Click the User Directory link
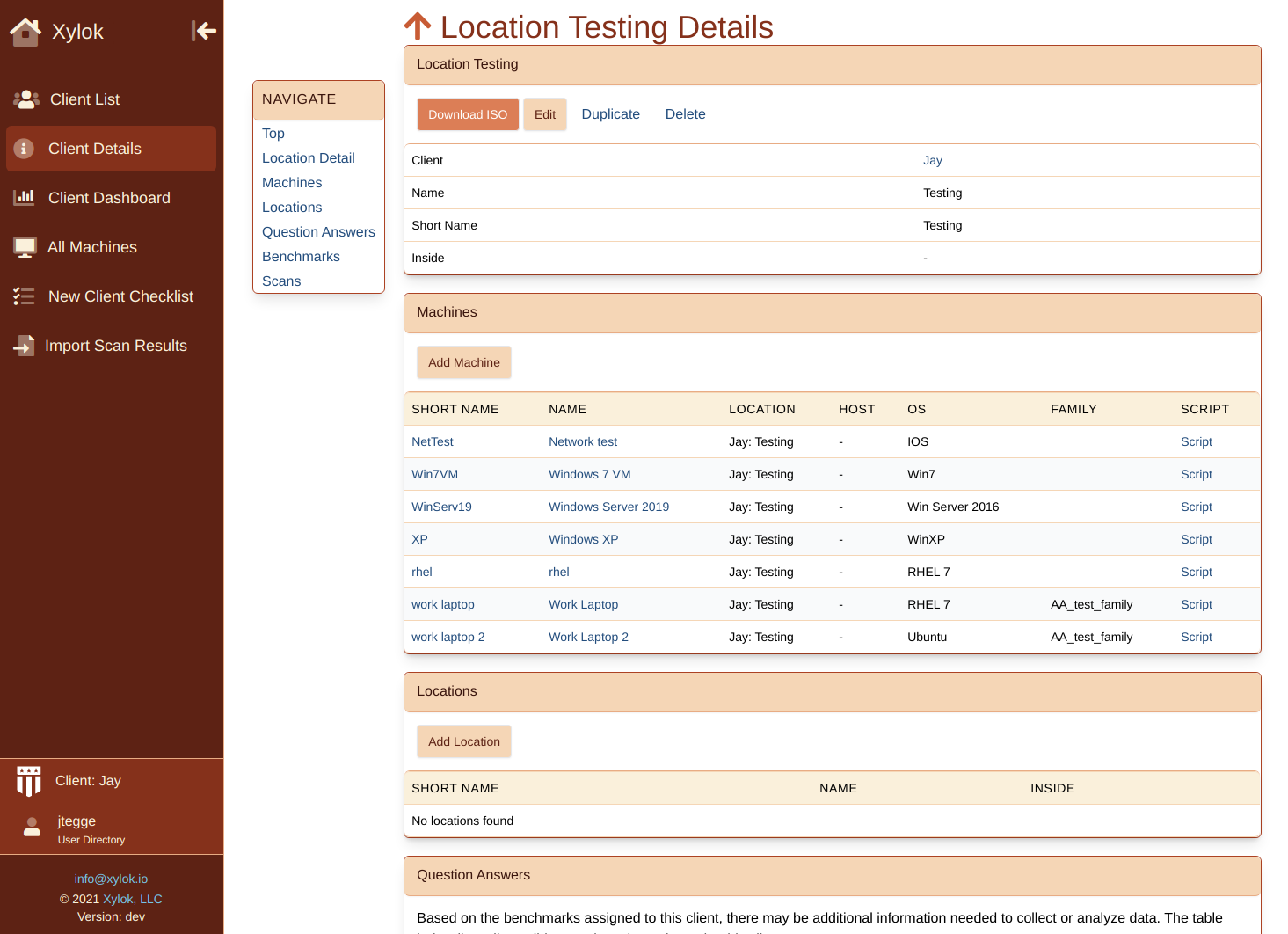The width and height of the screenshot is (1288, 934). 91,840
